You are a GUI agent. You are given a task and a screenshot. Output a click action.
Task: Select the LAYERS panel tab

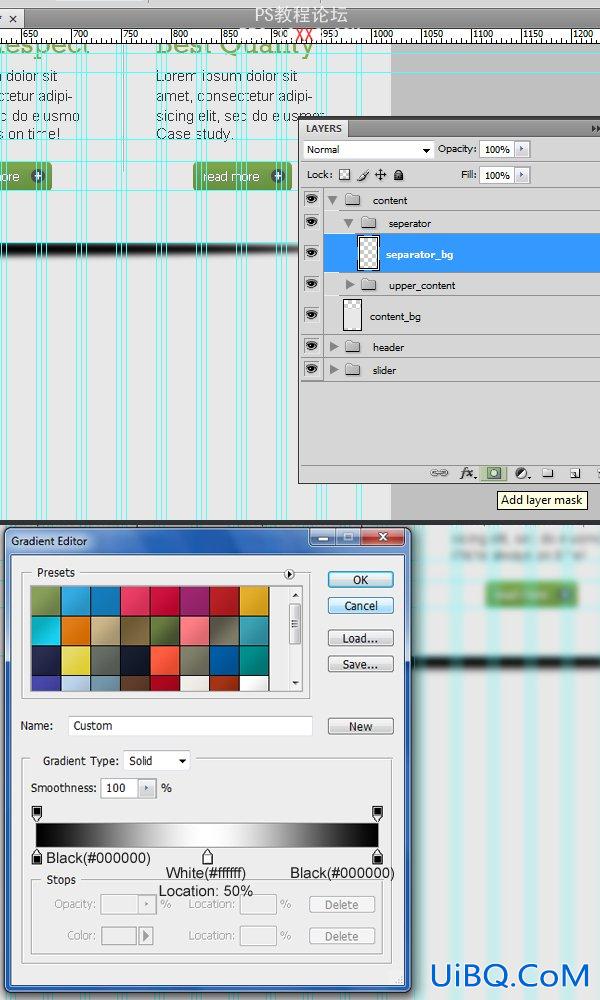tap(324, 129)
